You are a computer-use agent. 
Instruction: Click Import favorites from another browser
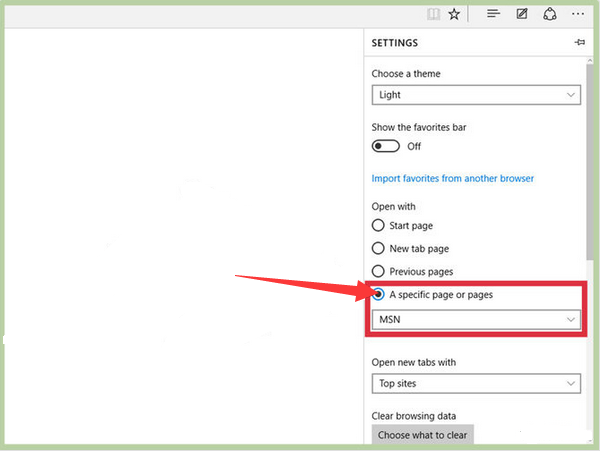coord(452,178)
